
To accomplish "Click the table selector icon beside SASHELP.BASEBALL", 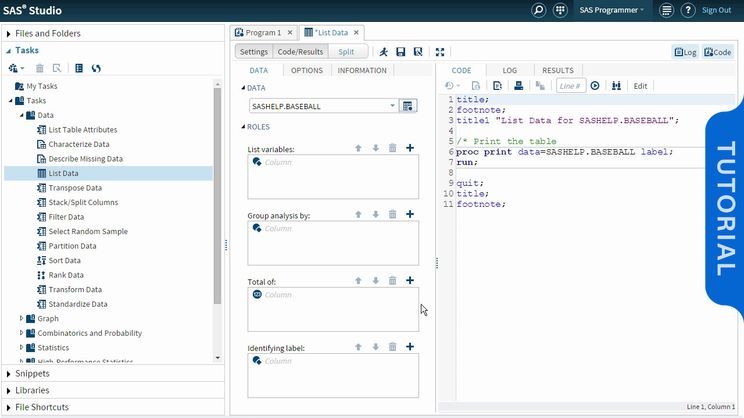I will tap(408, 105).
